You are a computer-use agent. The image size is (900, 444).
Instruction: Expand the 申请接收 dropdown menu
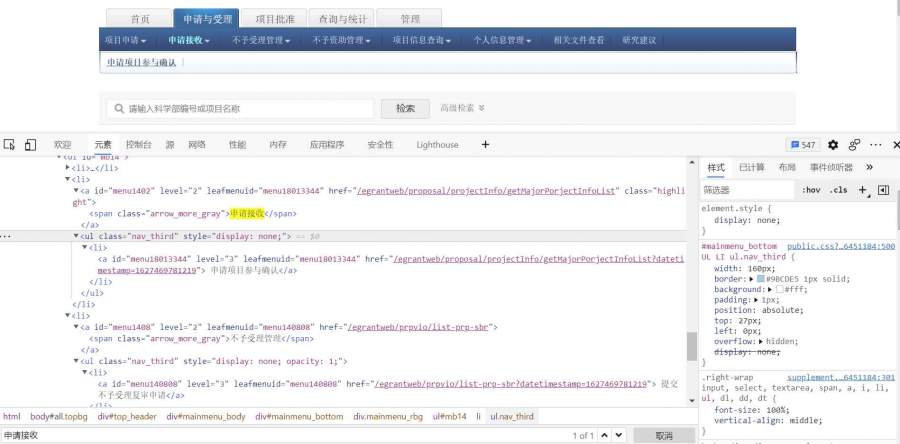pyautogui.click(x=190, y=41)
